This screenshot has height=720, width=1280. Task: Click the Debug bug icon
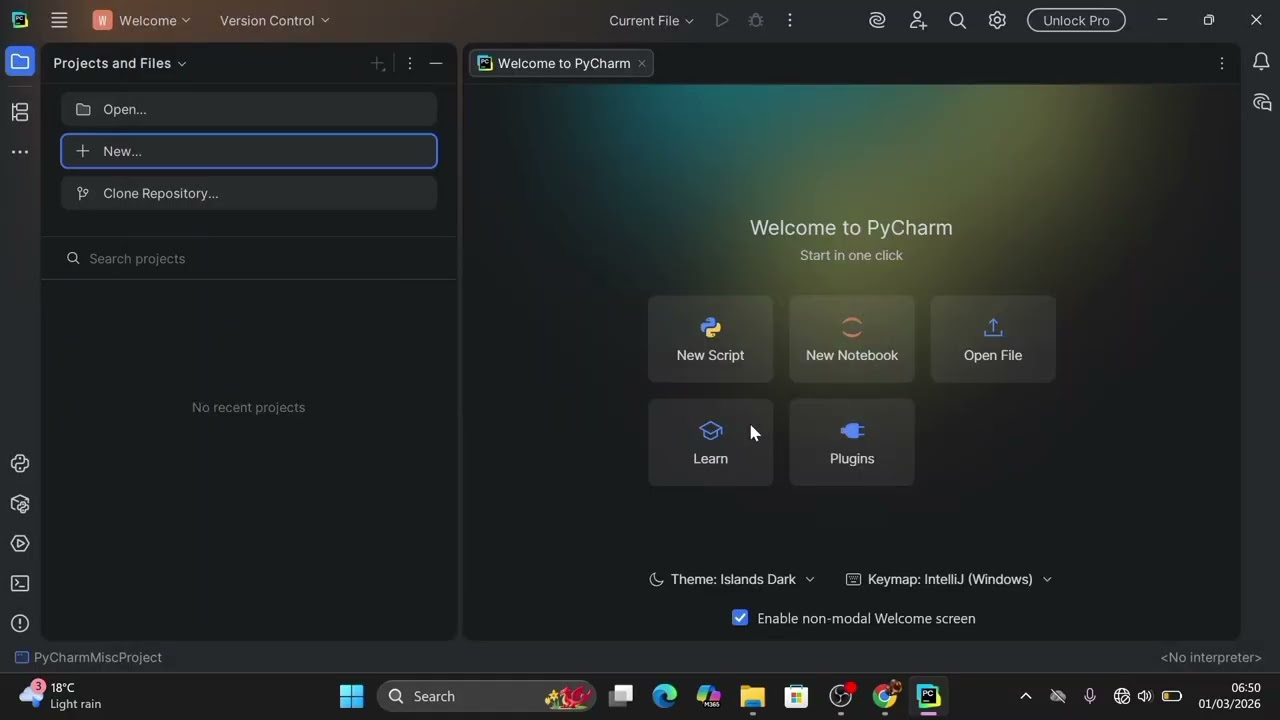coord(756,20)
